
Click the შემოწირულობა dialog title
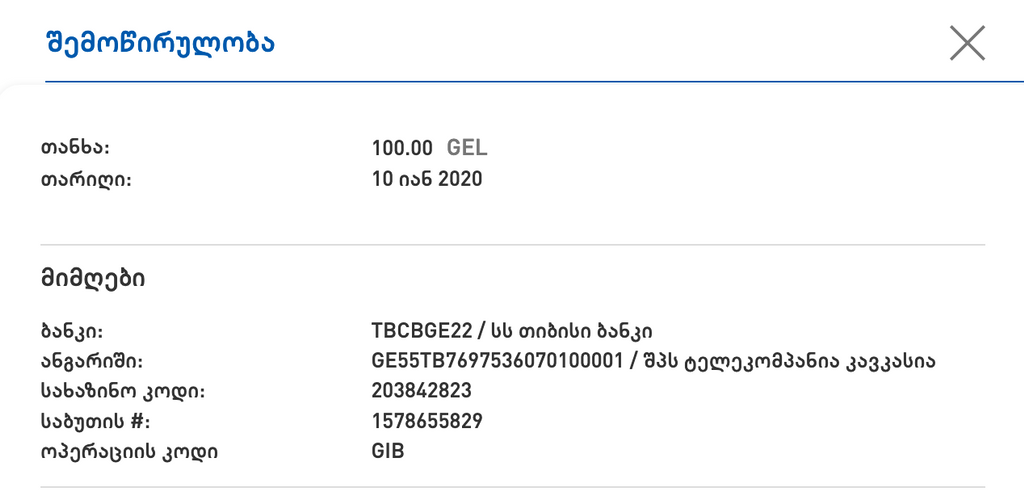(x=160, y=43)
